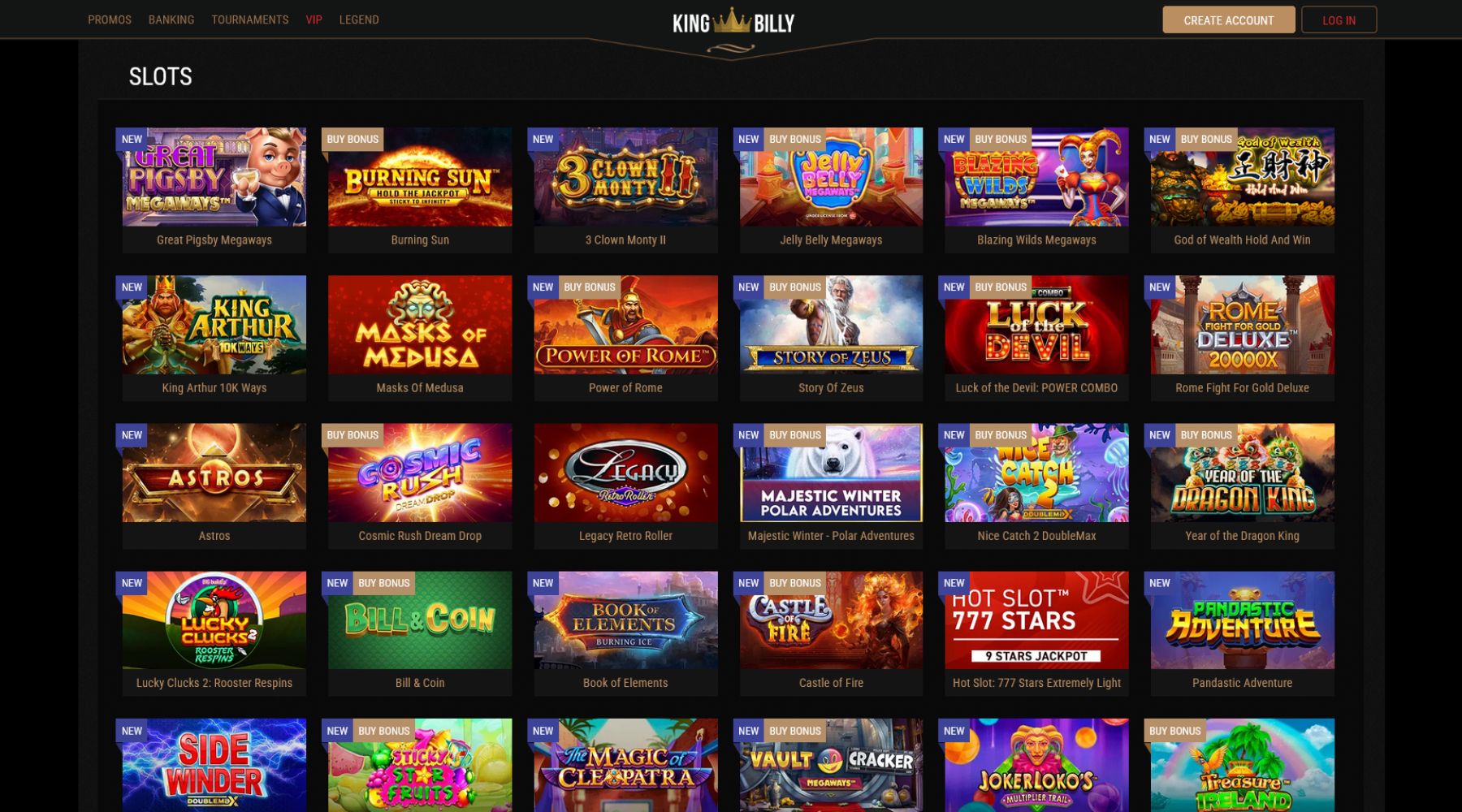Click the Castle of Fire title label
This screenshot has height=812, width=1462.
click(831, 683)
